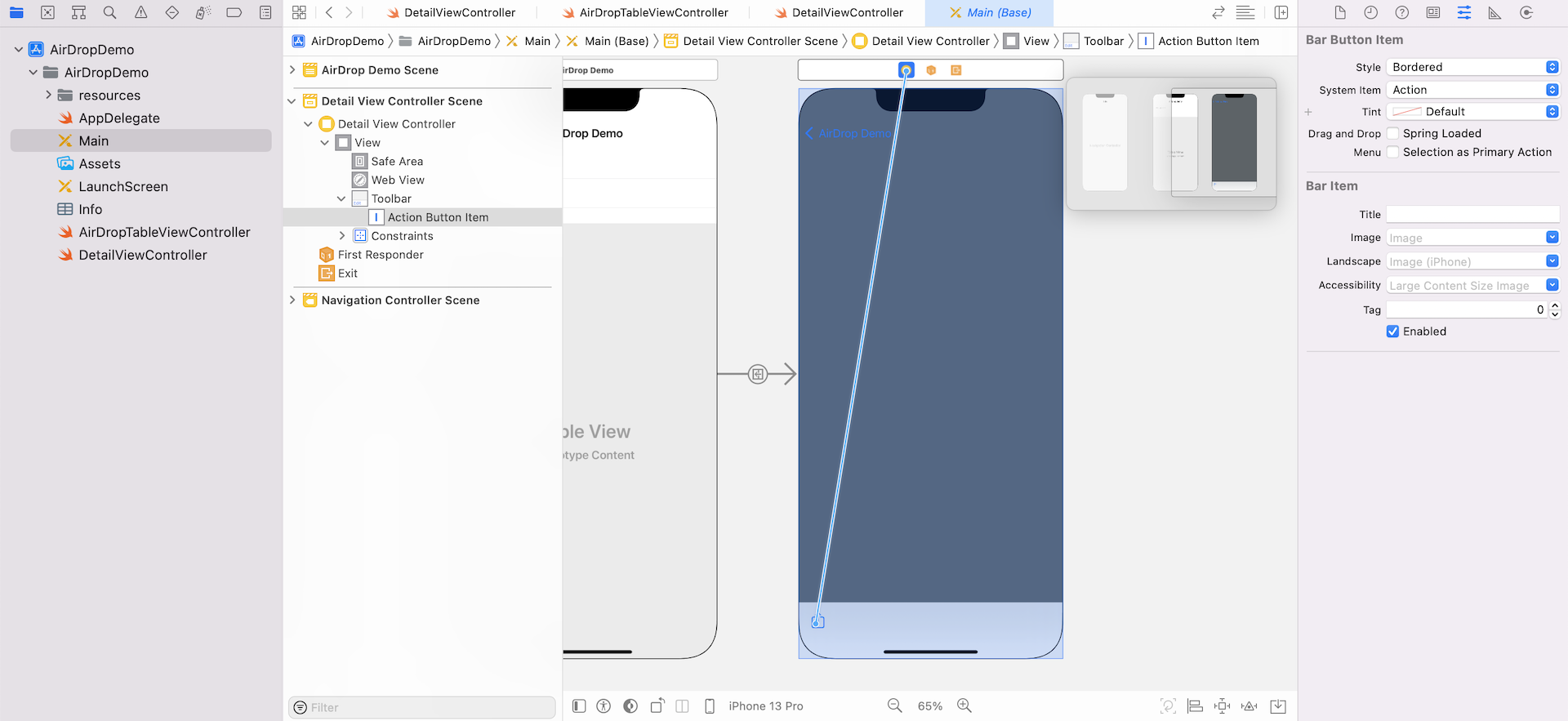
Task: Open the Tint color Default selector
Action: point(1472,112)
